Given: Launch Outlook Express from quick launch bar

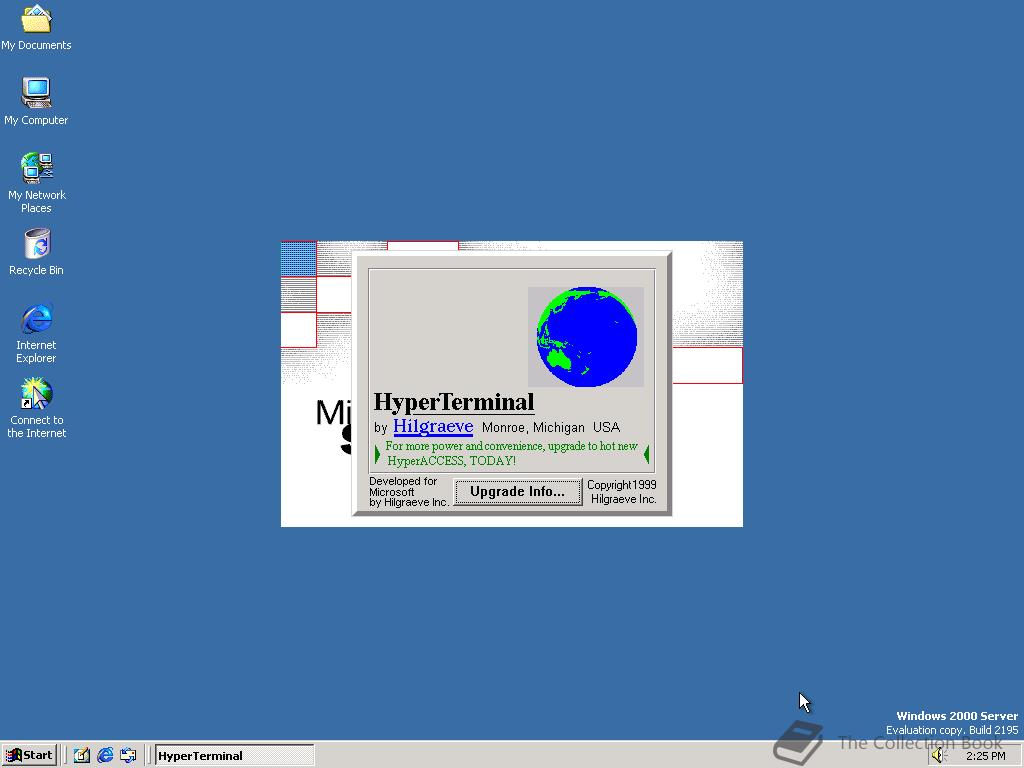Looking at the screenshot, I should coord(128,756).
